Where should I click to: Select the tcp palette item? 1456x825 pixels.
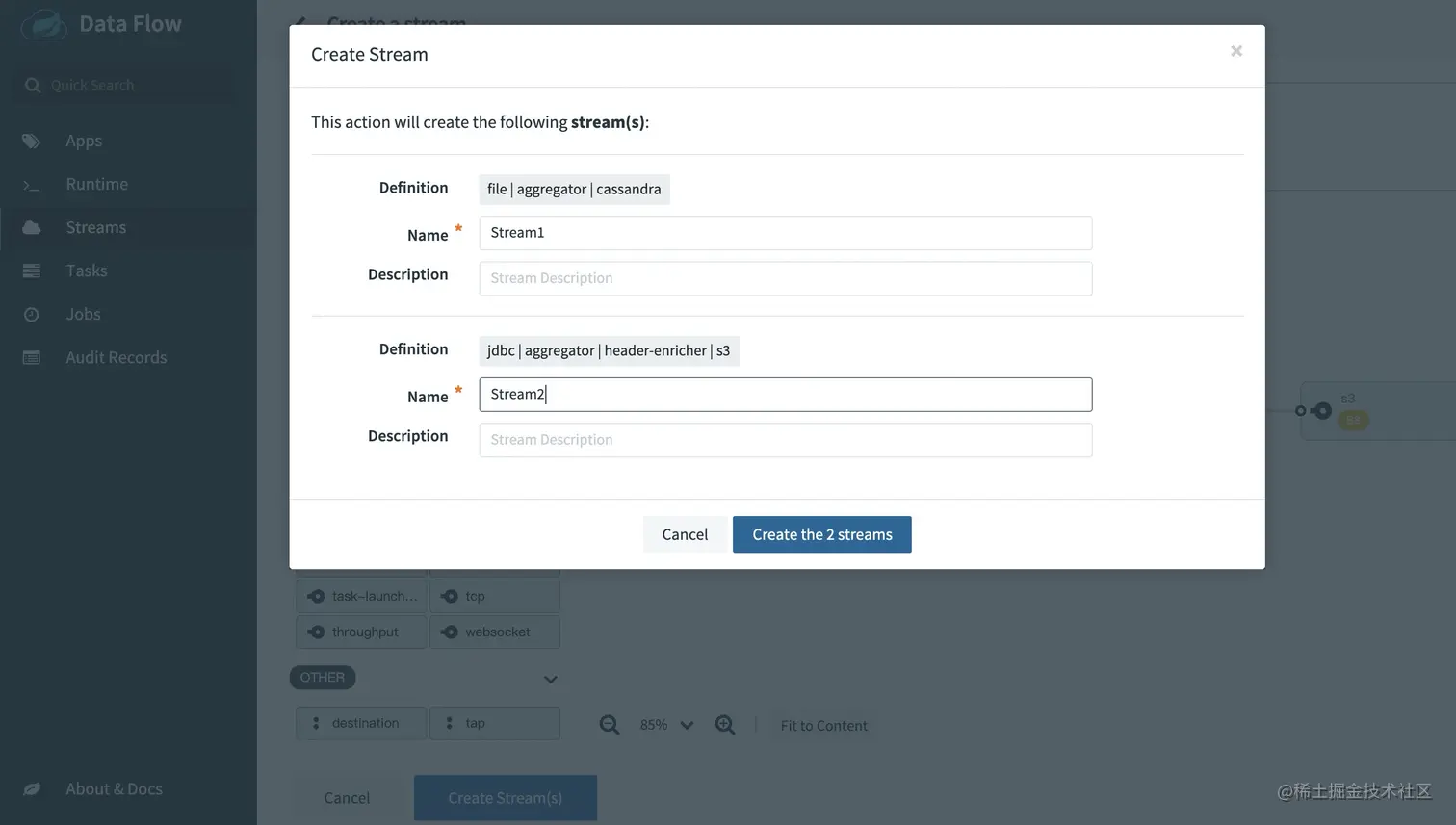pyautogui.click(x=495, y=596)
